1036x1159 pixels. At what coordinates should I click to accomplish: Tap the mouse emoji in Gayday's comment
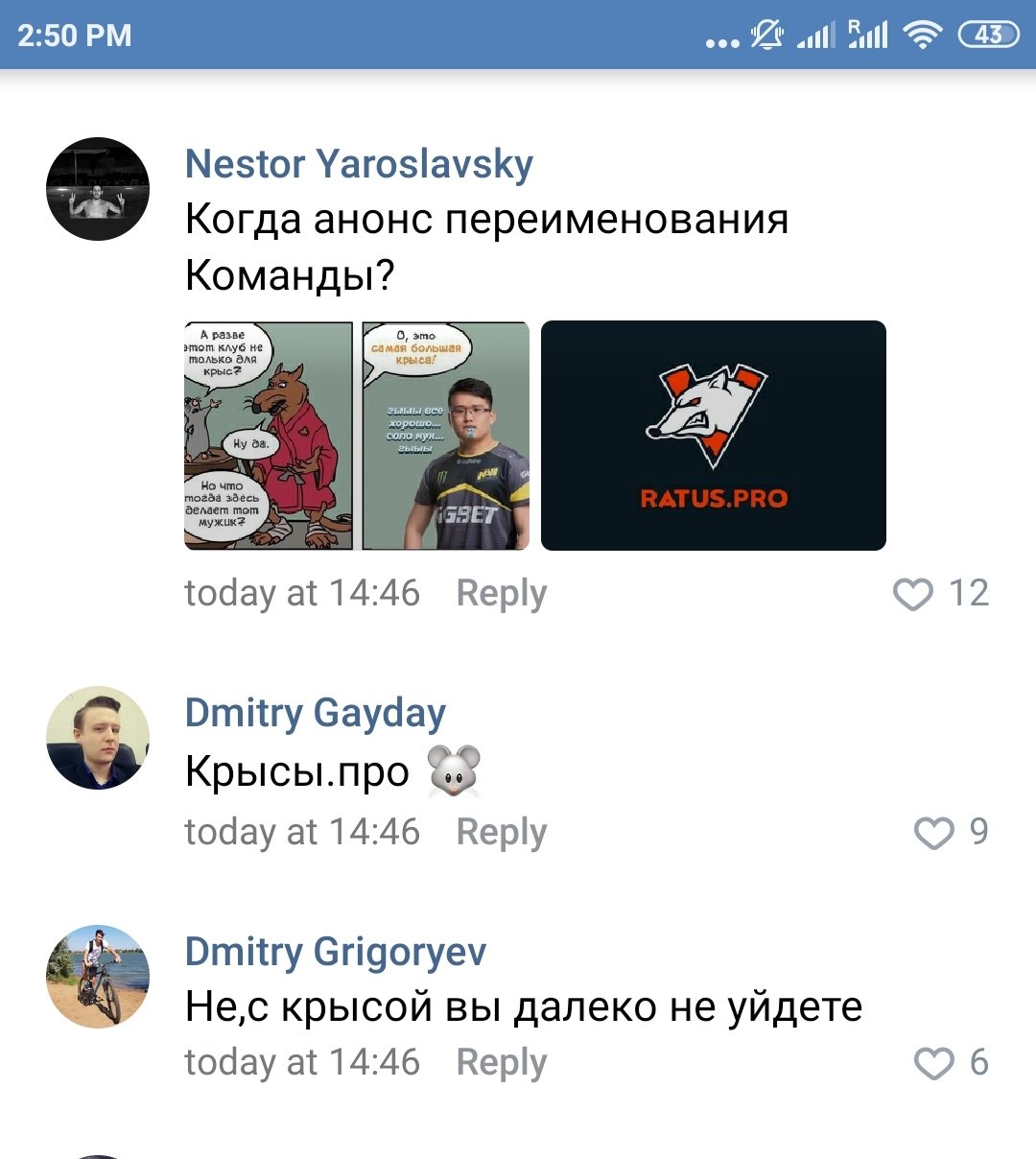pos(454,771)
